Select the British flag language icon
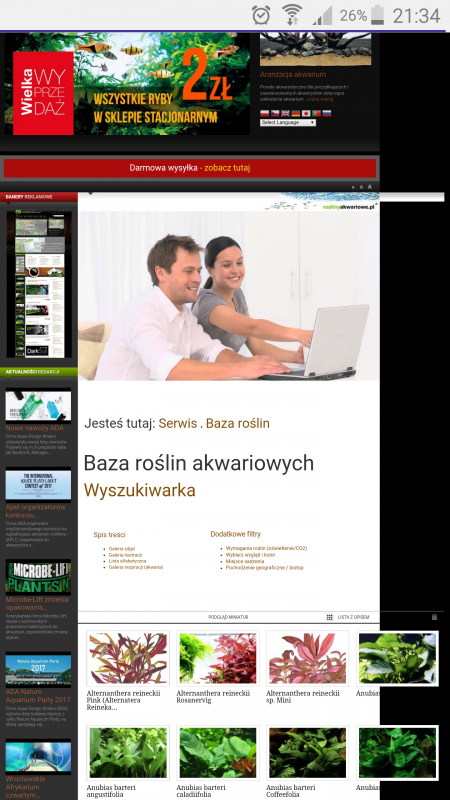 [285, 113]
